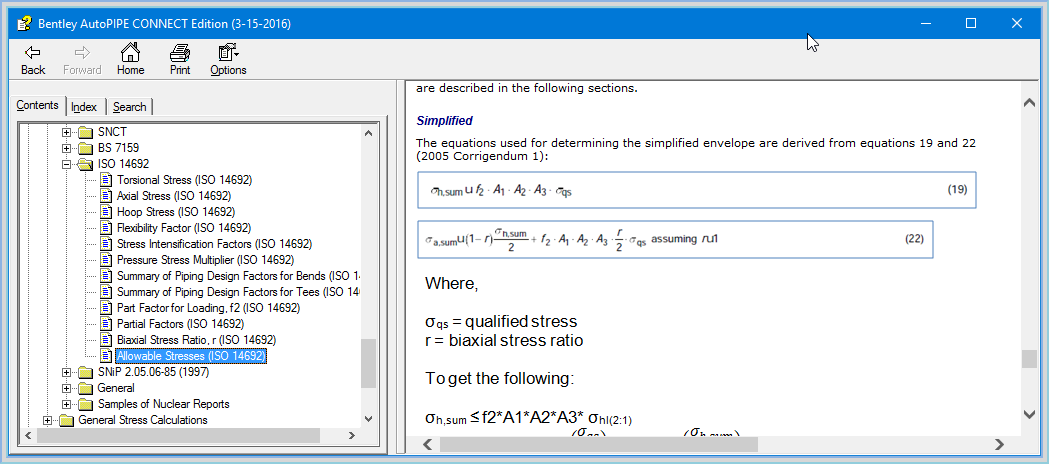1049x464 pixels.
Task: Click Part Factor for Loading page icon
Action: tap(106, 308)
